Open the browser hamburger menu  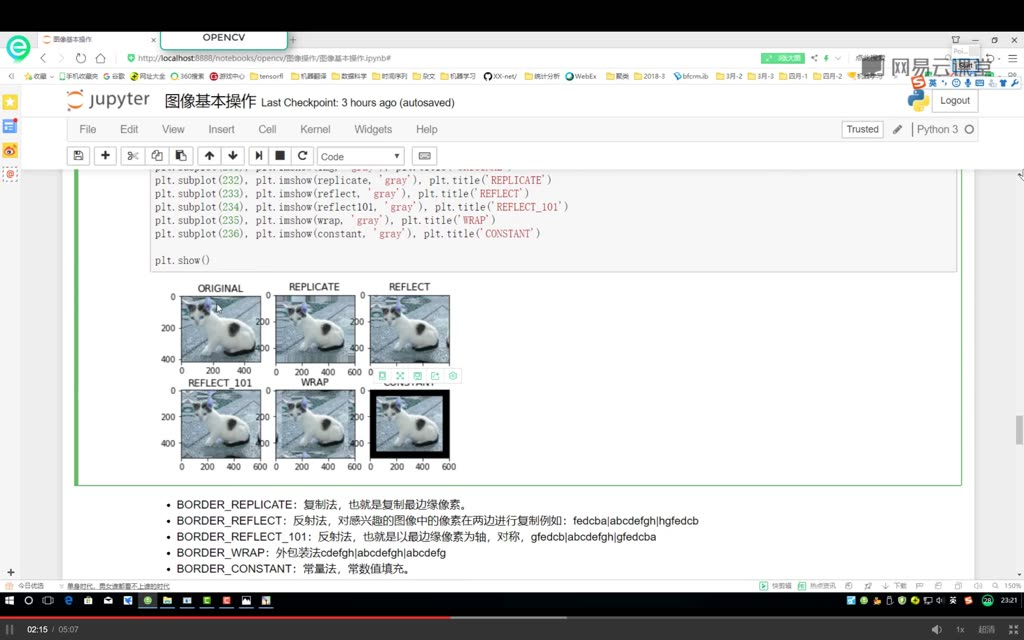click(x=1013, y=58)
